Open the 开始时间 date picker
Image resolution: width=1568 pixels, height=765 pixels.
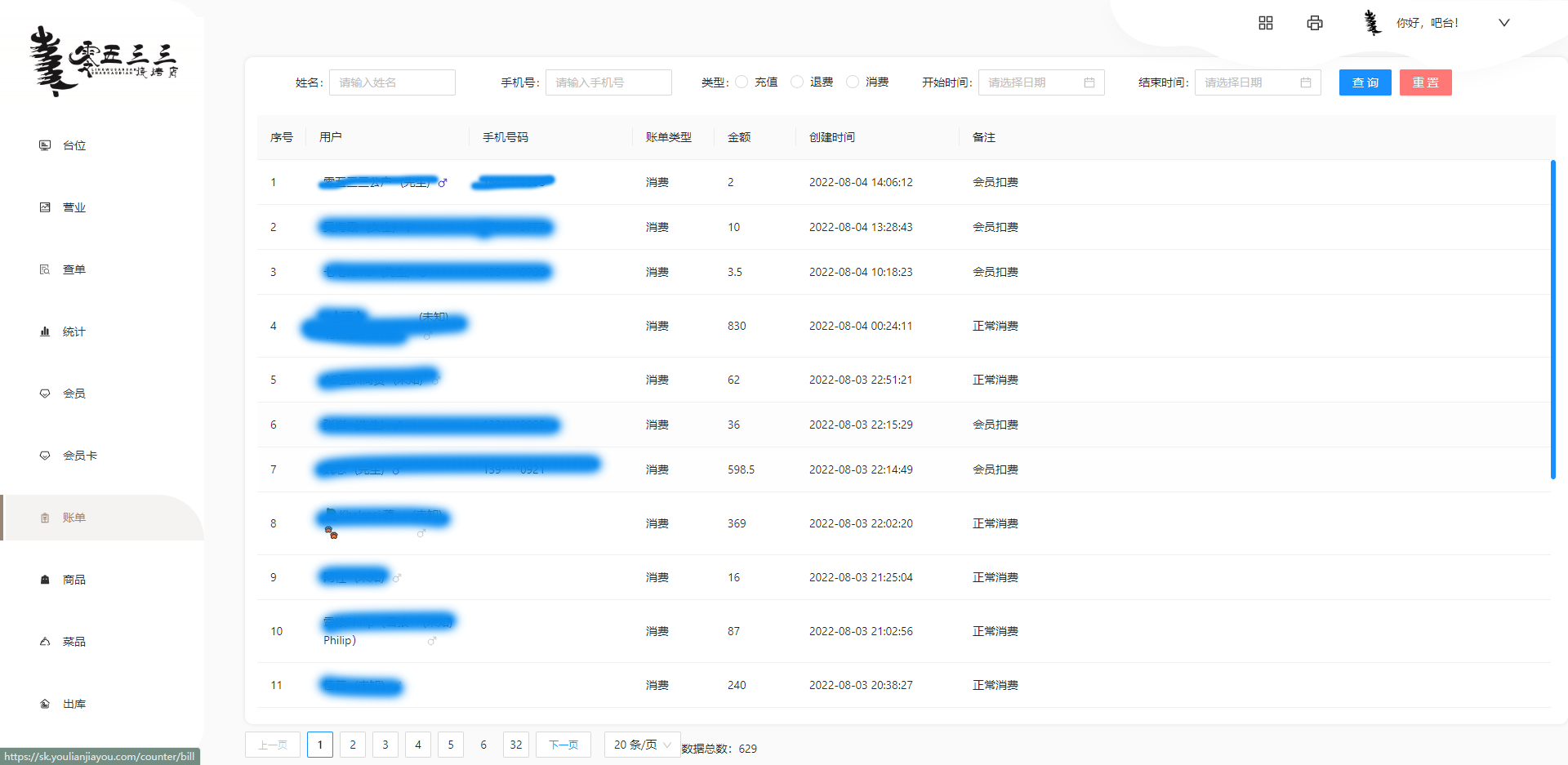click(x=1040, y=82)
